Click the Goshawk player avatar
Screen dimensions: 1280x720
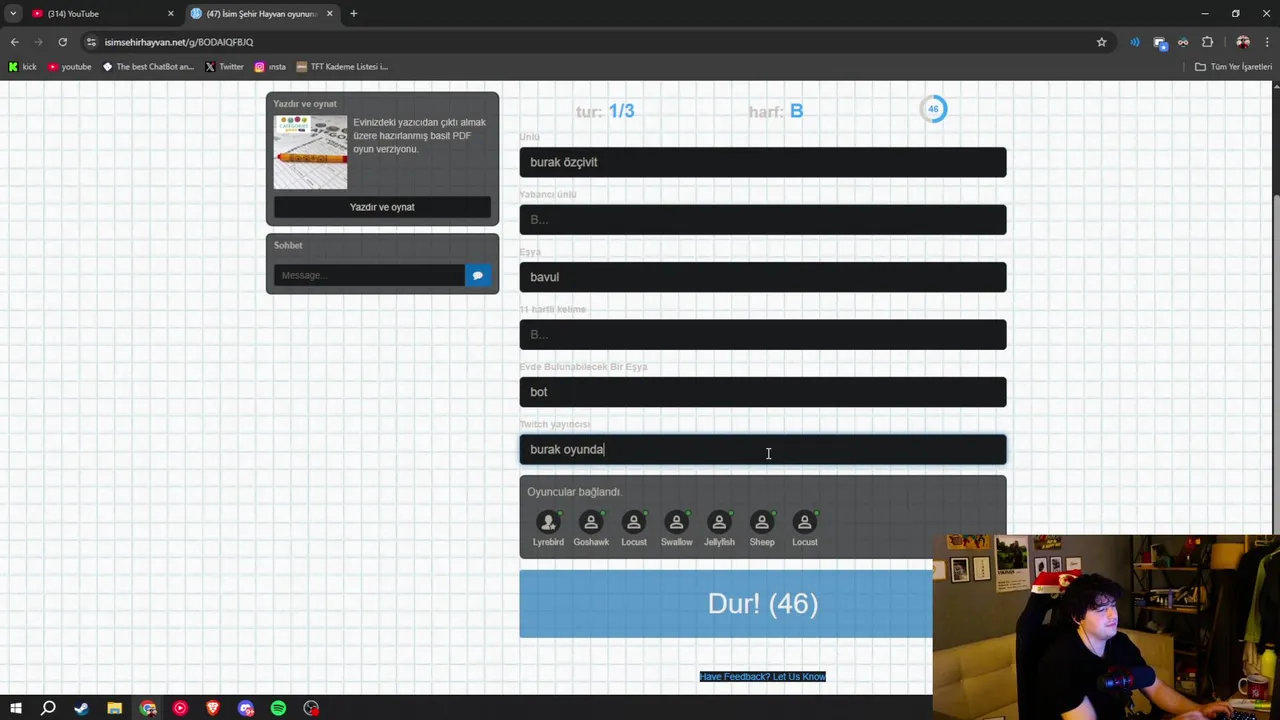591,522
